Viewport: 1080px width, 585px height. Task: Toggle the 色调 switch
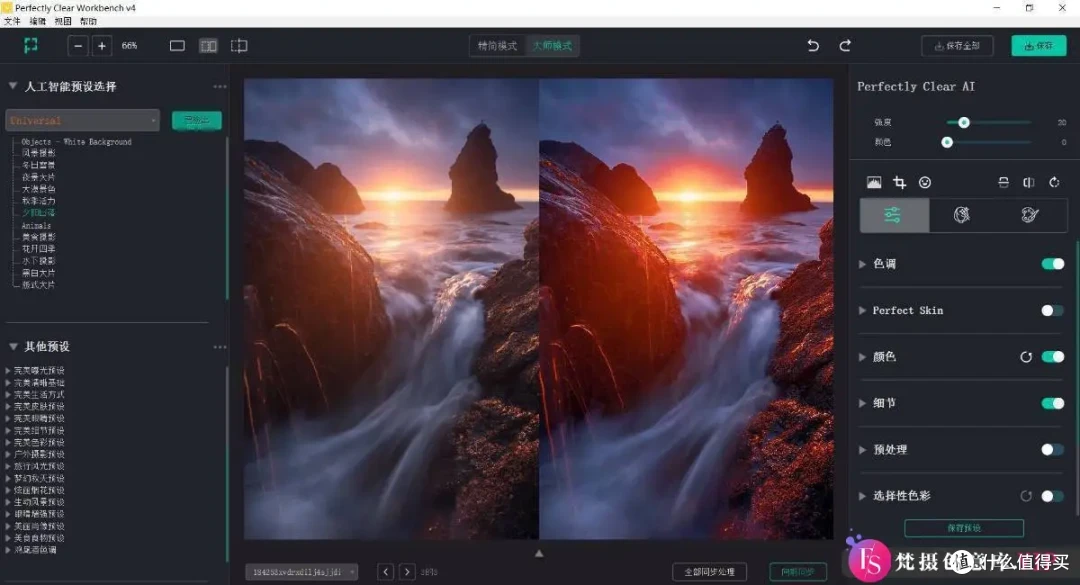click(1052, 264)
